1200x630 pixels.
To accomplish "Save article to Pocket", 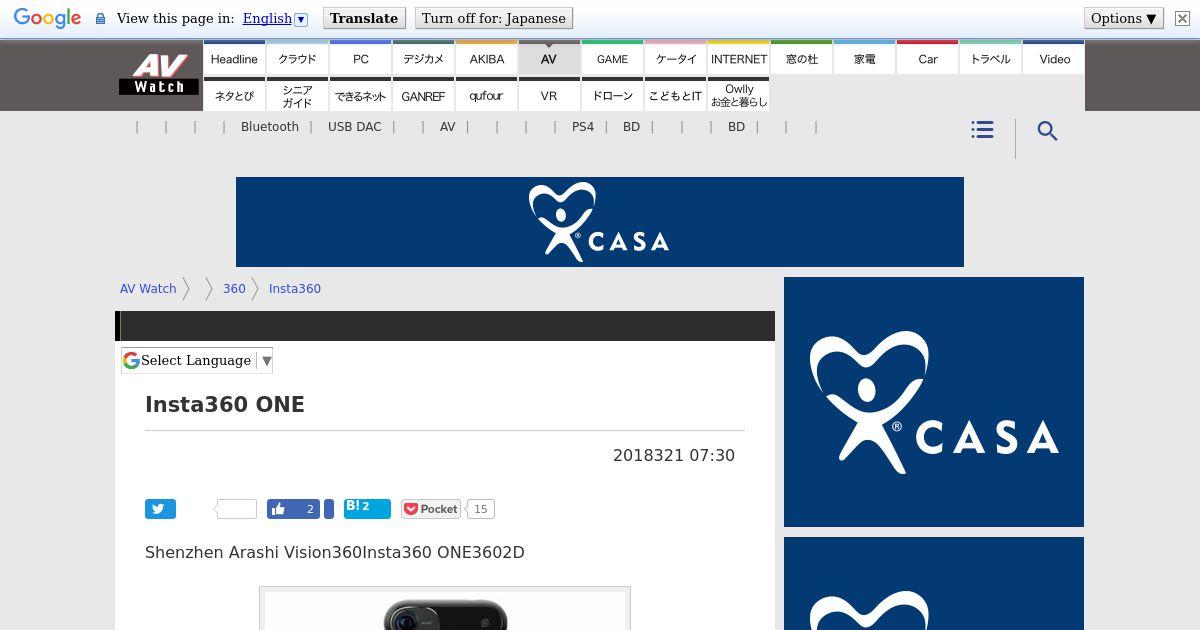I will 431,509.
